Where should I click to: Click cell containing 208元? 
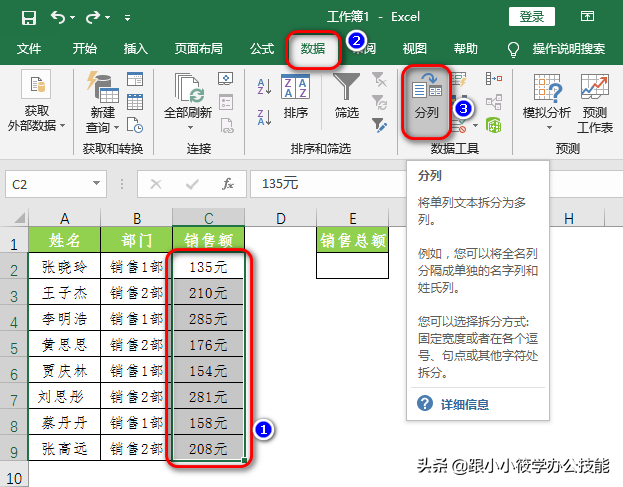(x=208, y=448)
